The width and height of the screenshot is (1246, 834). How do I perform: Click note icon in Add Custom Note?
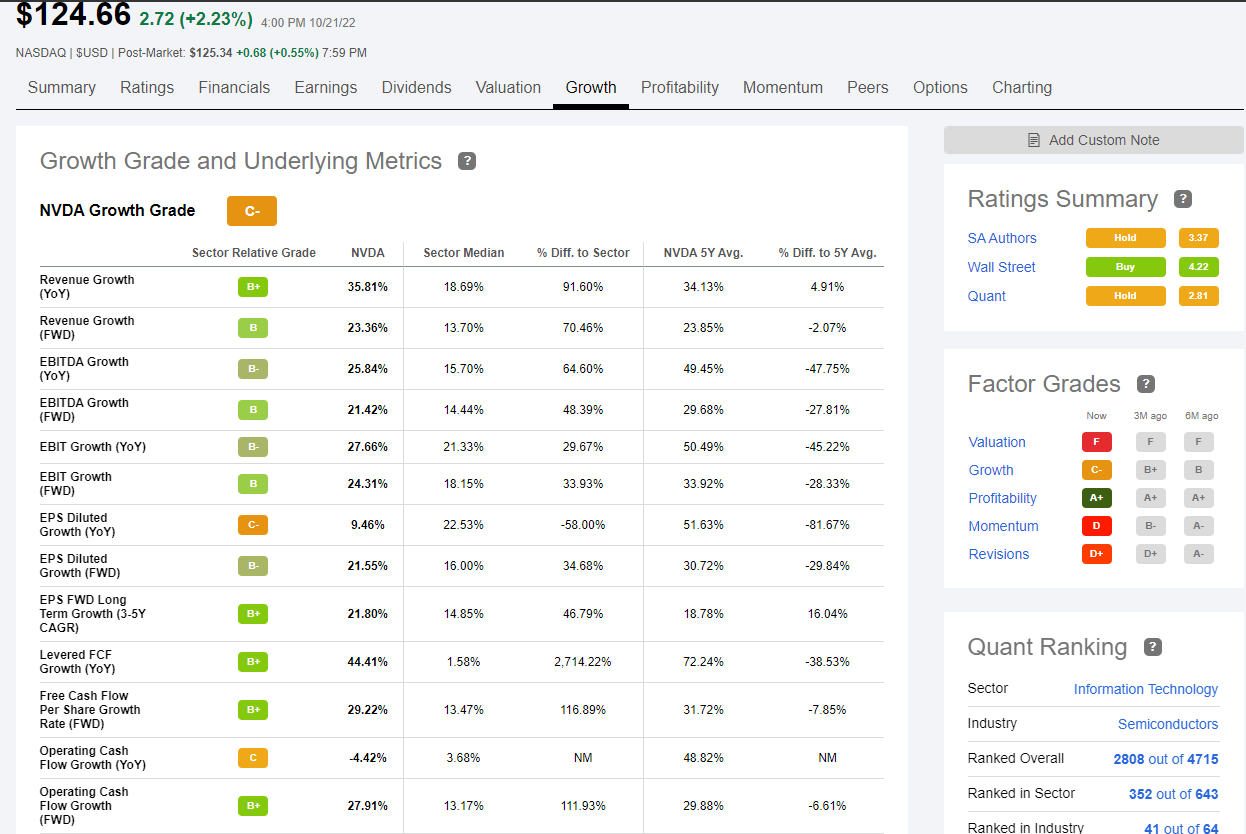click(1034, 140)
